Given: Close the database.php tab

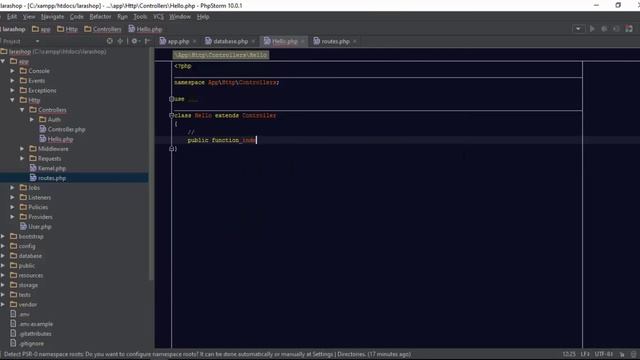Looking at the screenshot, I should (x=253, y=42).
